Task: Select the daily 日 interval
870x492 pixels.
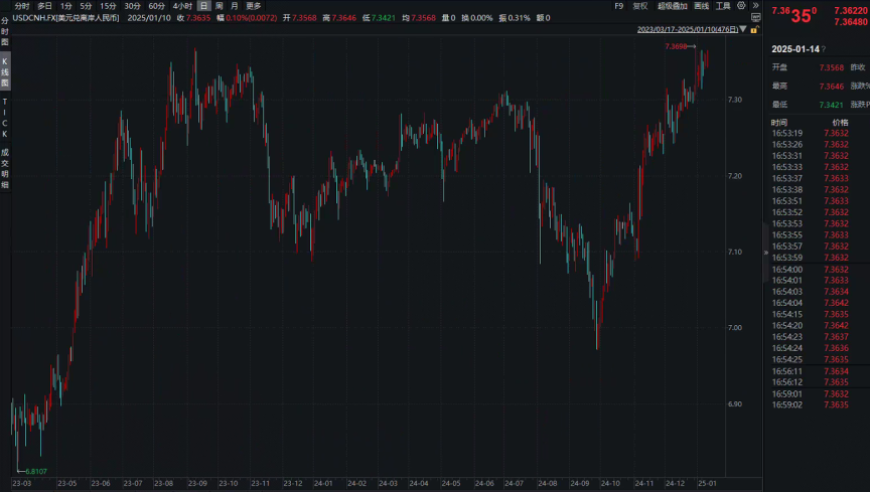Action: [204, 6]
